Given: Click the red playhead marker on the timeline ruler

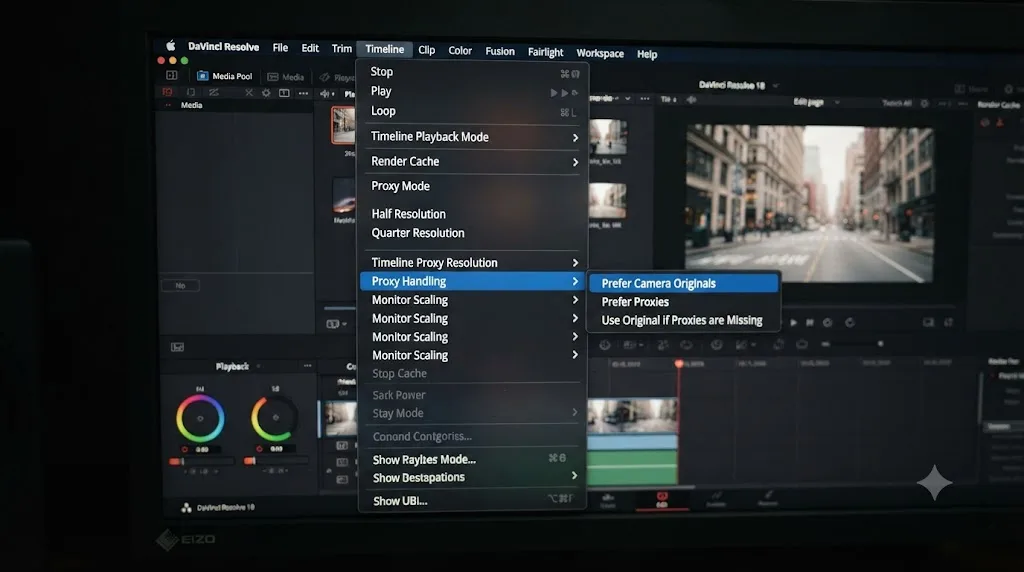Looking at the screenshot, I should 679,363.
